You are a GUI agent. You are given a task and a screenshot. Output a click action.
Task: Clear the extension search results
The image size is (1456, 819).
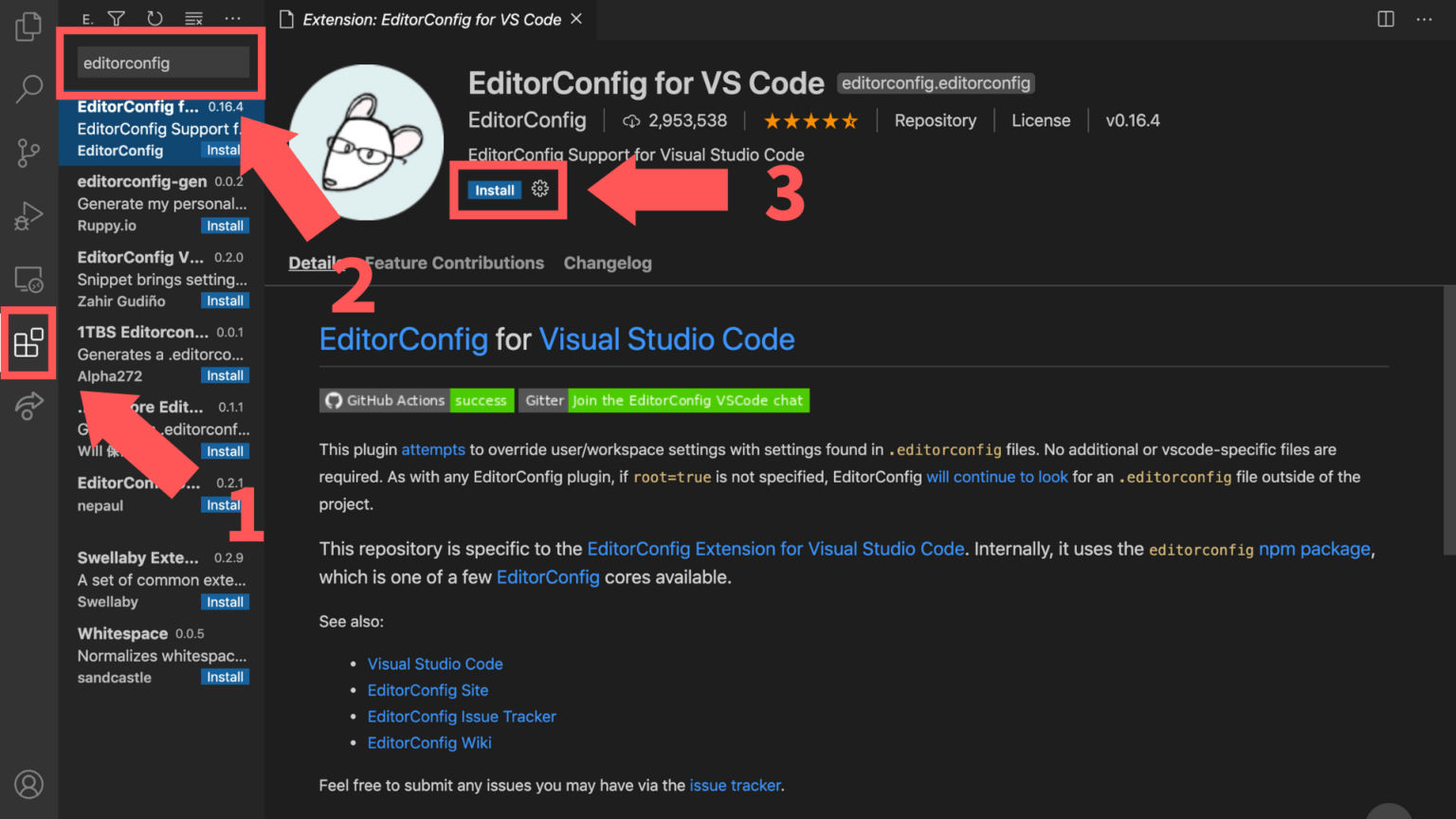193,18
